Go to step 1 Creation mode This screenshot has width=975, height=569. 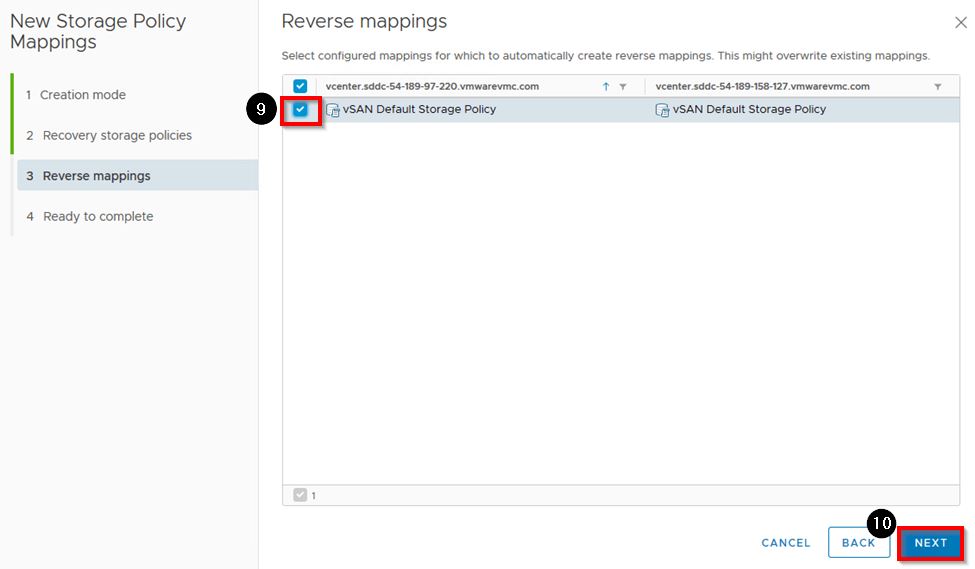[76, 95]
